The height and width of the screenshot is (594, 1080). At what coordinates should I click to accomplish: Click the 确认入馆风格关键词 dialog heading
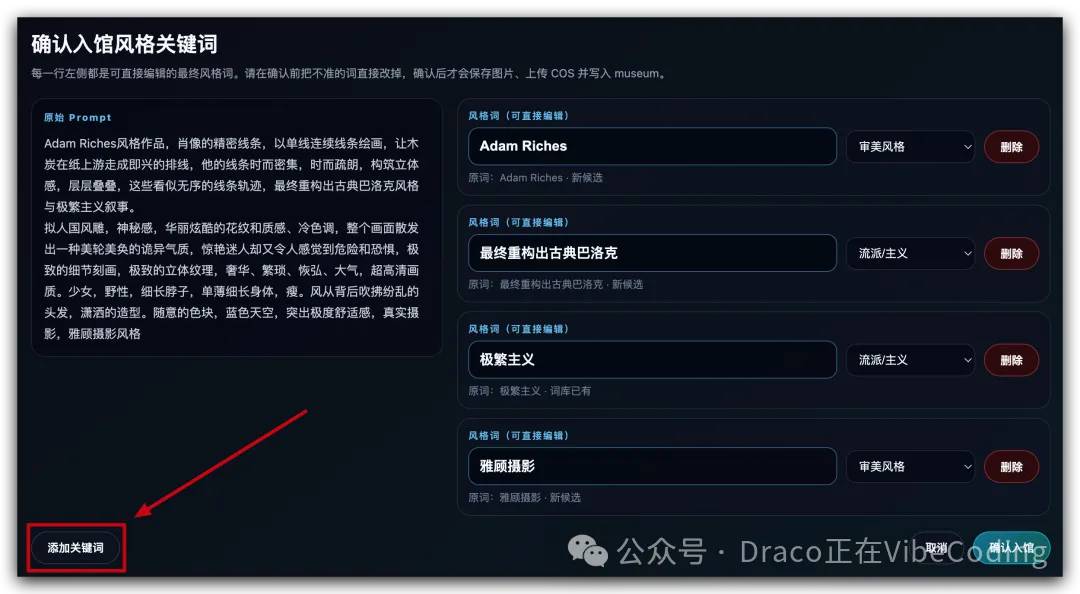(125, 44)
